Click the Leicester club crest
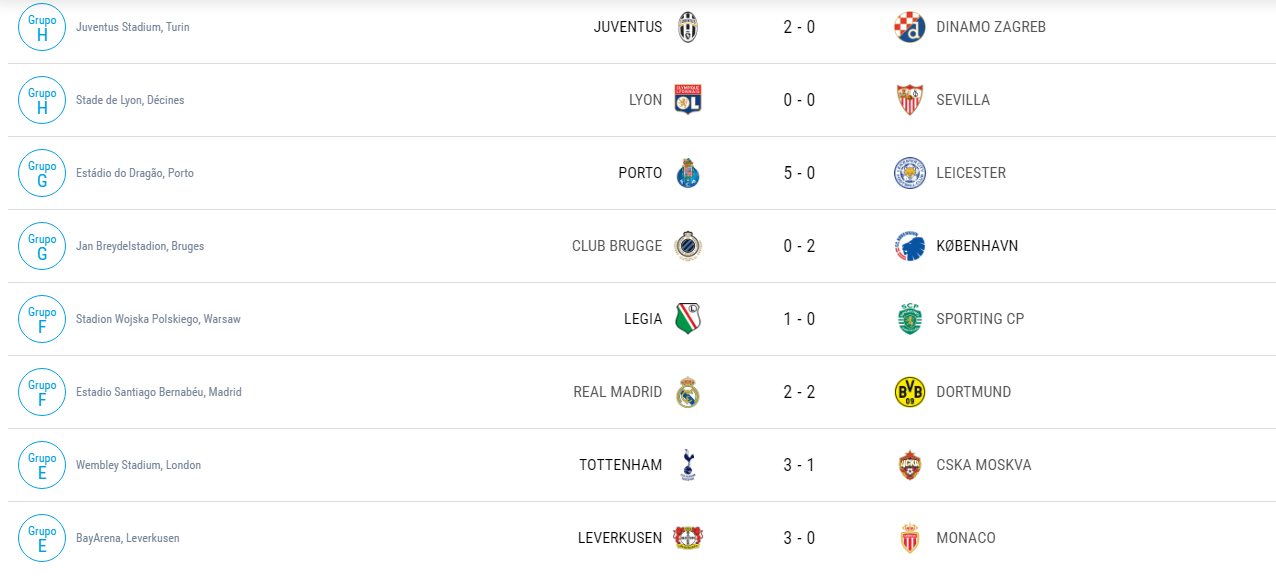1276x578 pixels. [x=909, y=173]
